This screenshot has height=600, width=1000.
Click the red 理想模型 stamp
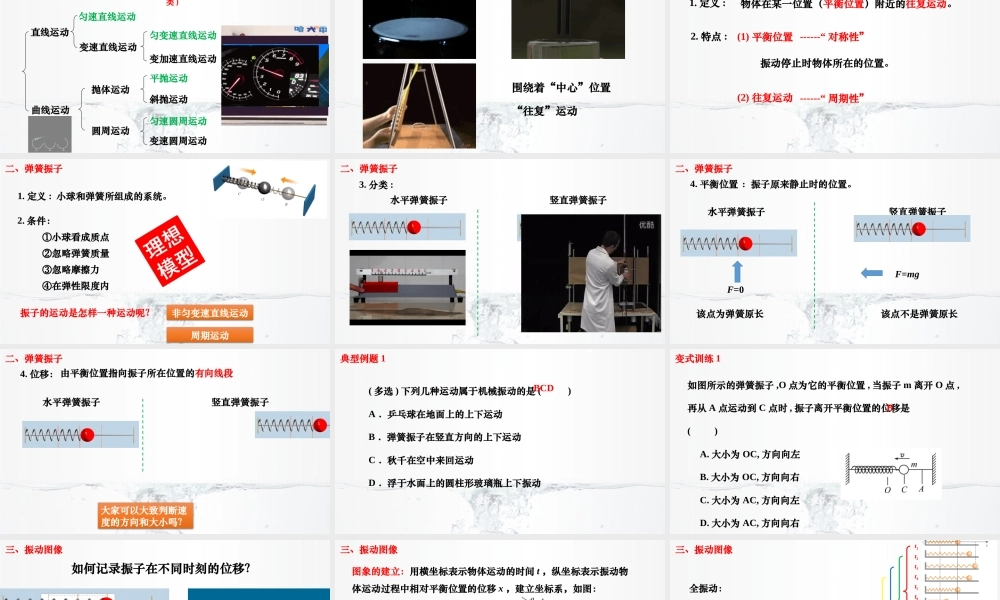pos(170,251)
